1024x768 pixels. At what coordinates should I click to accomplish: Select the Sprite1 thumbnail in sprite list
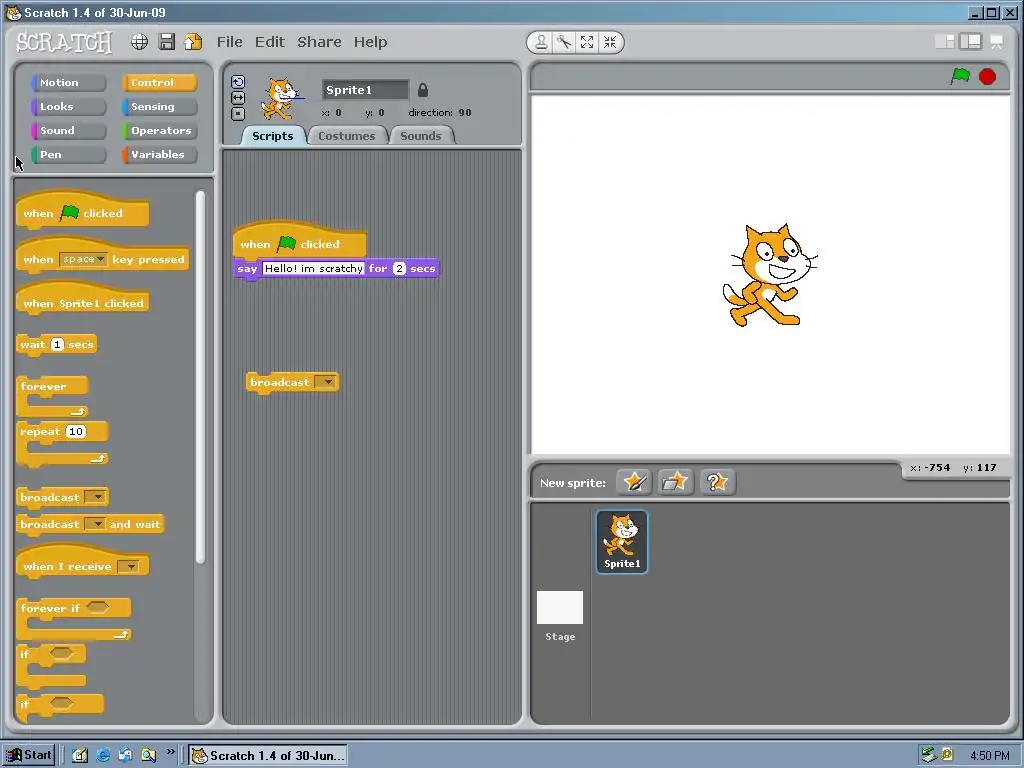(x=622, y=542)
